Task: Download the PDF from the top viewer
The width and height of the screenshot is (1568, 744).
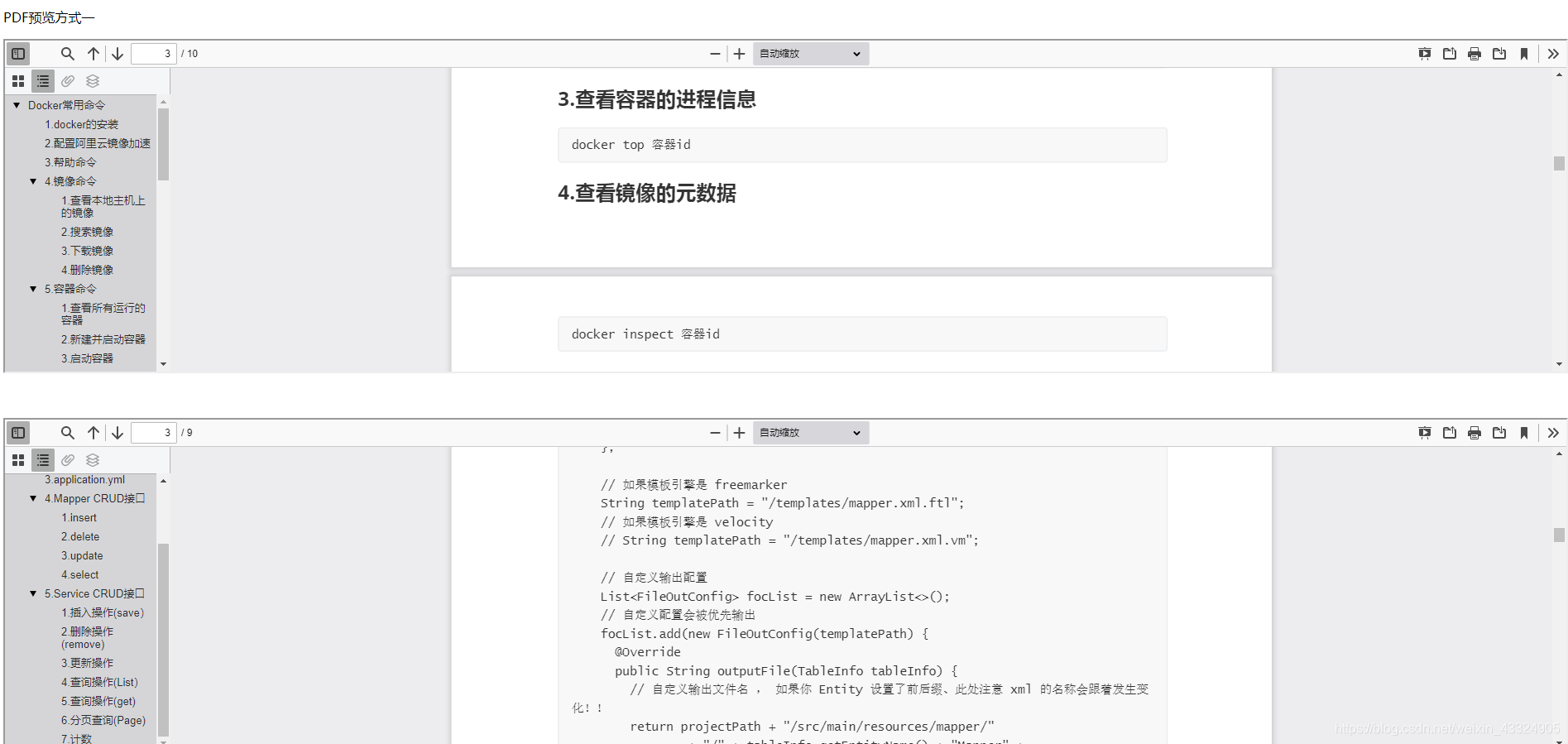Action: (1499, 54)
